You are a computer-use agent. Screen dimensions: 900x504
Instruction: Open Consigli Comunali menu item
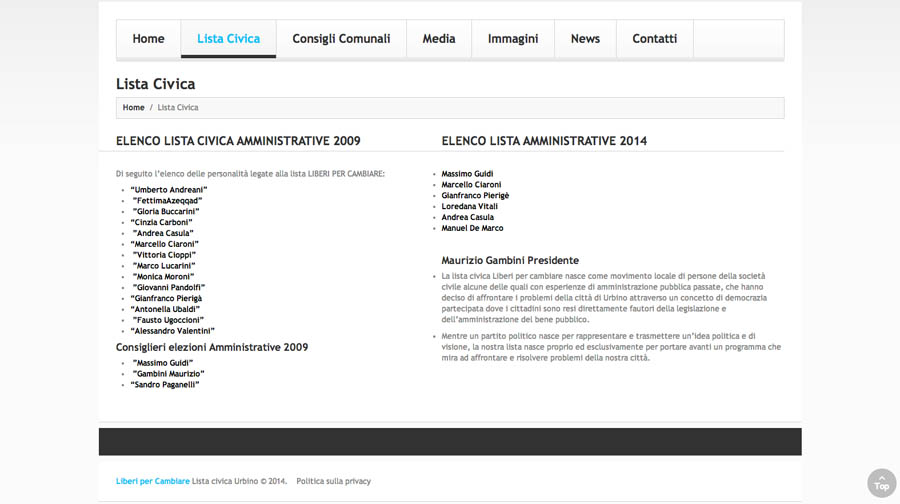(x=341, y=38)
